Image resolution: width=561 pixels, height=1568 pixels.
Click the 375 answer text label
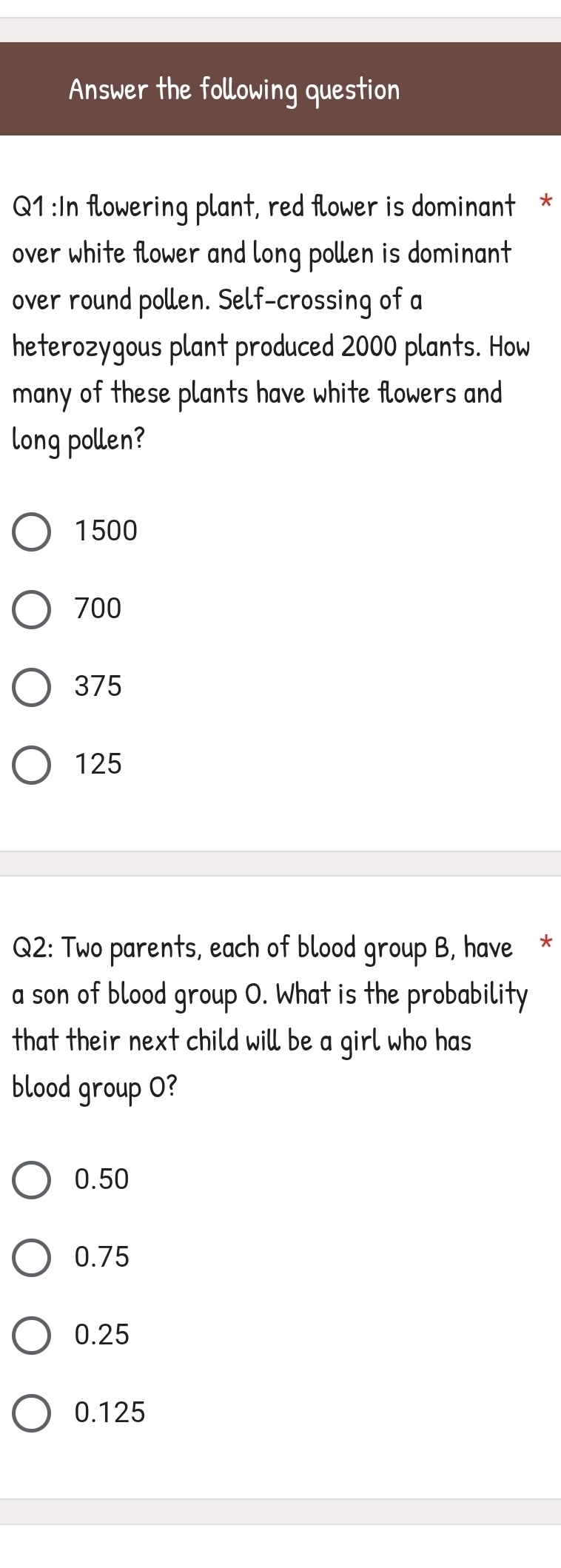97,687
